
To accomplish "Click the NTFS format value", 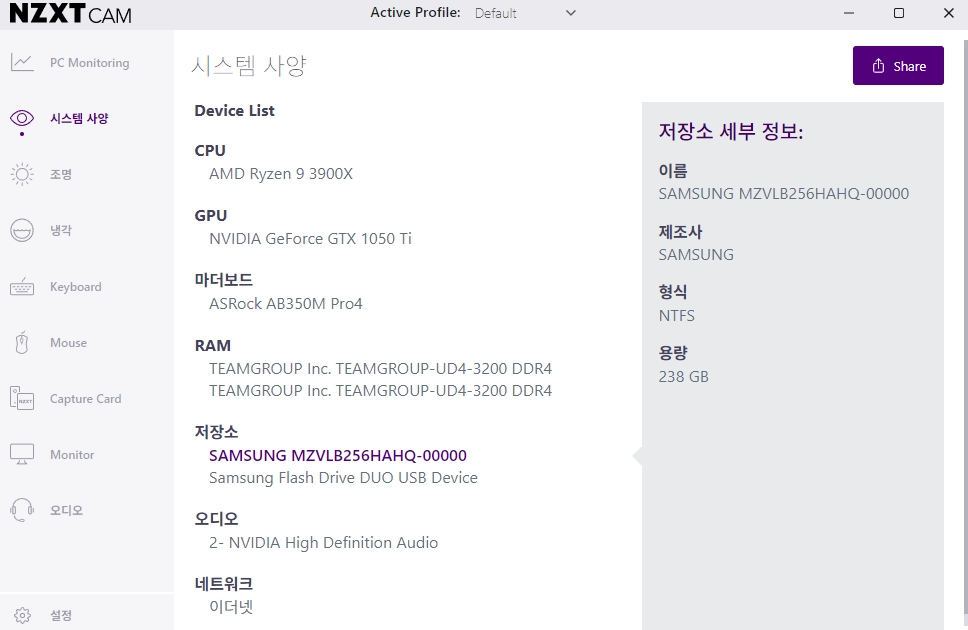I will tap(677, 316).
